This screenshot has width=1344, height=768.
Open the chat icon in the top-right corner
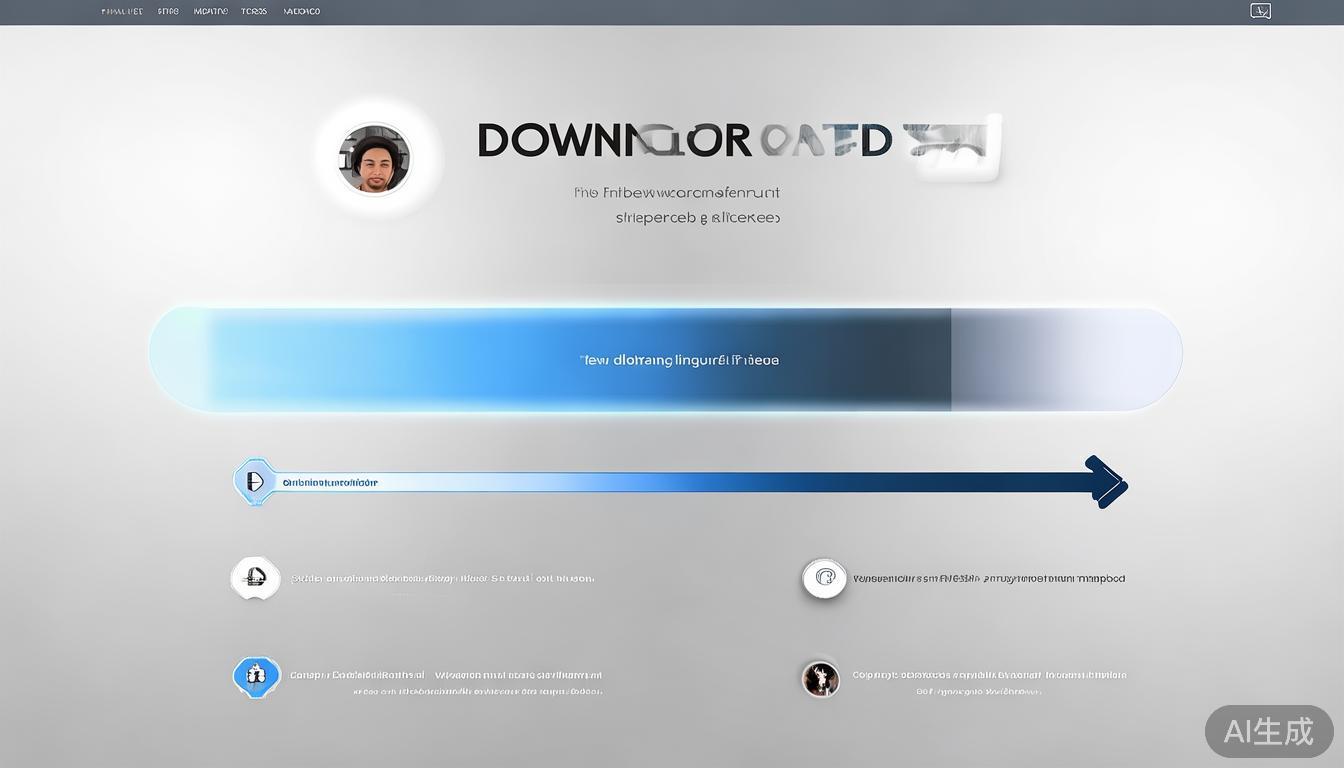pos(1260,11)
